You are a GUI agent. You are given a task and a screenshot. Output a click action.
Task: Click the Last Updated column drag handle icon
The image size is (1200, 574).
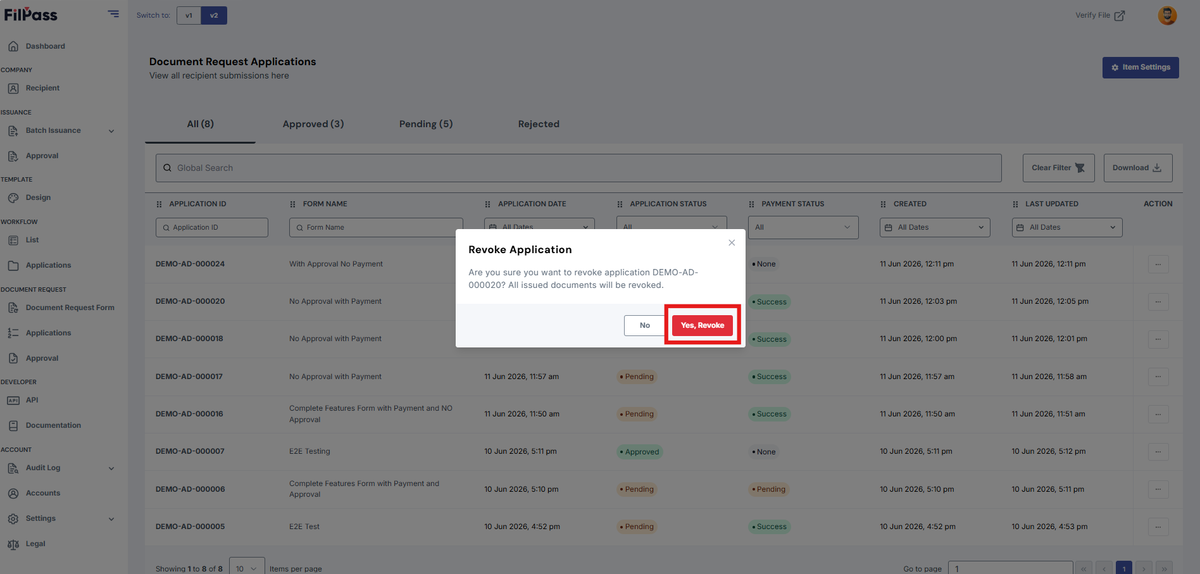pyautogui.click(x=1016, y=204)
